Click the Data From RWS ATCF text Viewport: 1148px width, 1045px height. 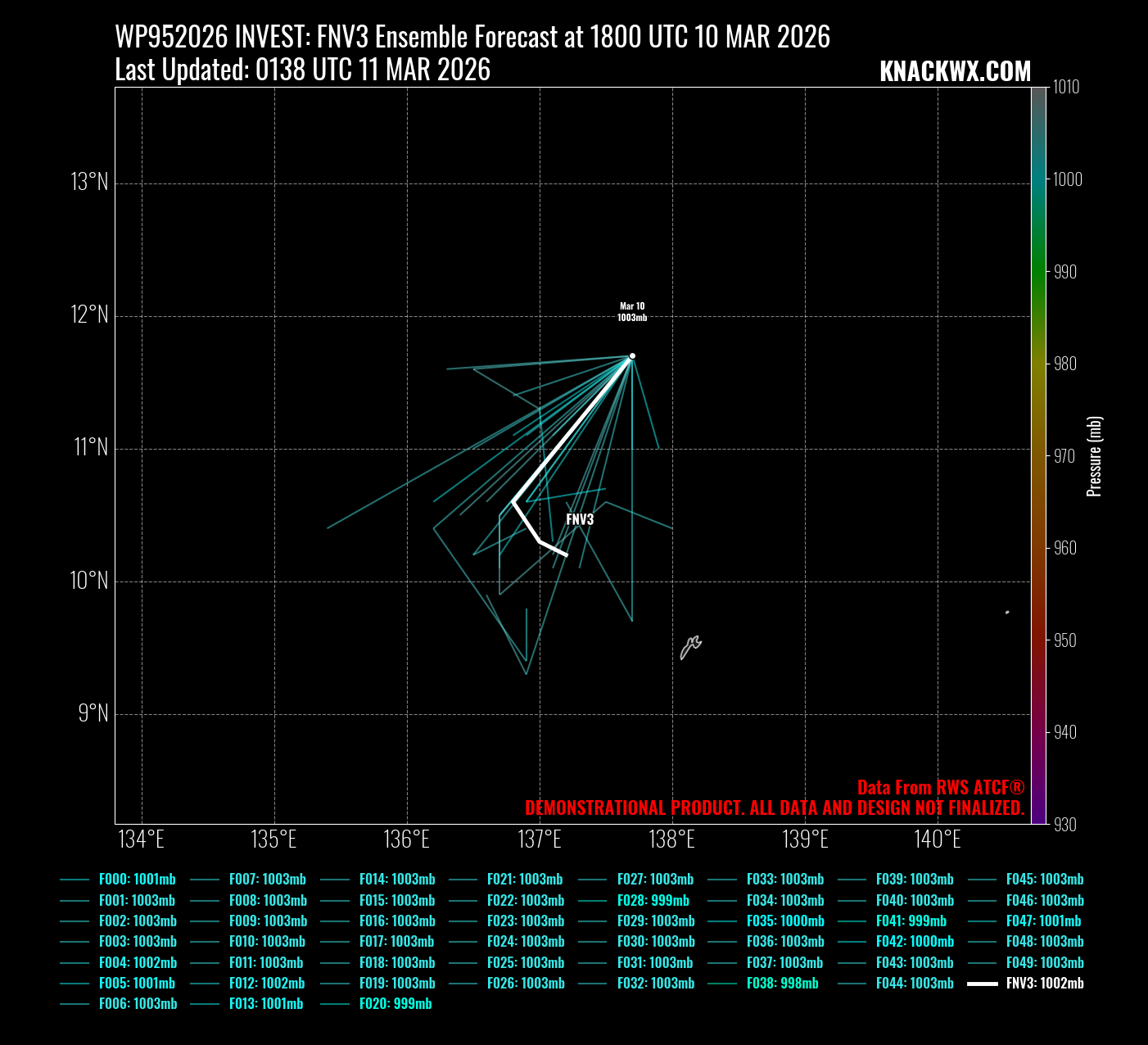click(940, 788)
